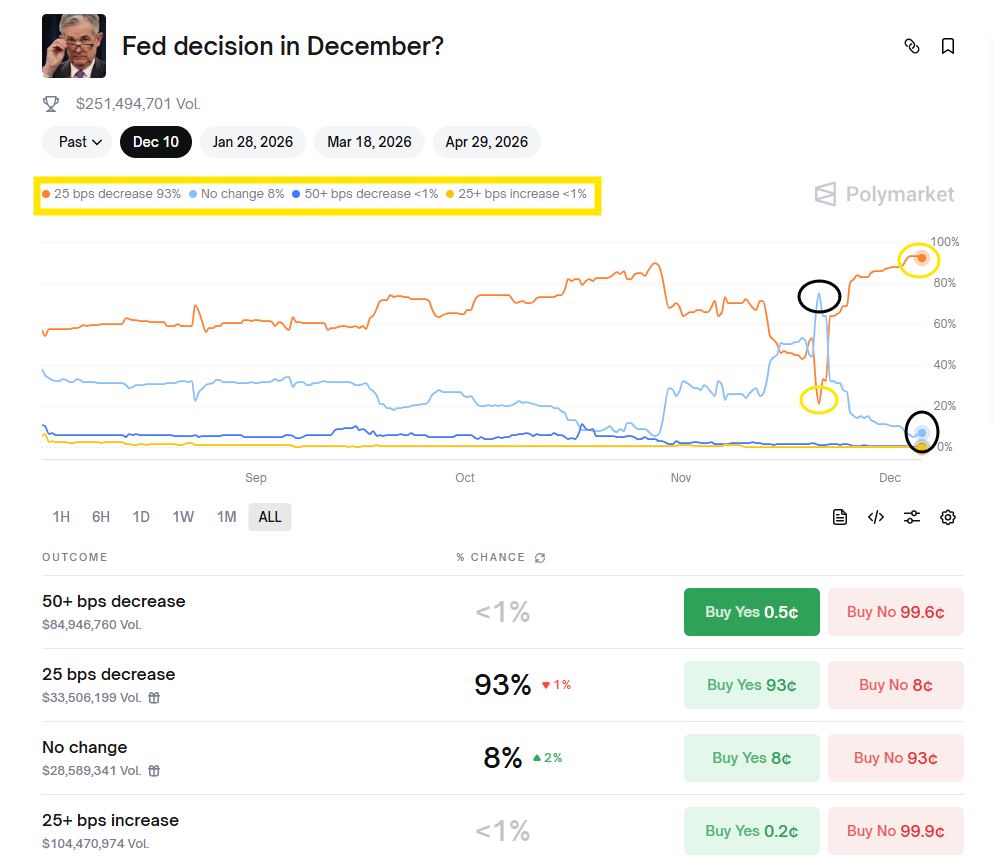994x865 pixels.
Task: Select the 1W chart timeframe
Action: coord(184,517)
